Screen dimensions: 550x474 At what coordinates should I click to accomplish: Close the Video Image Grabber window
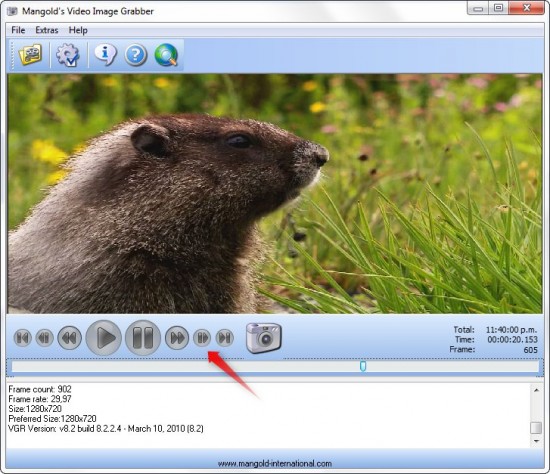point(526,8)
